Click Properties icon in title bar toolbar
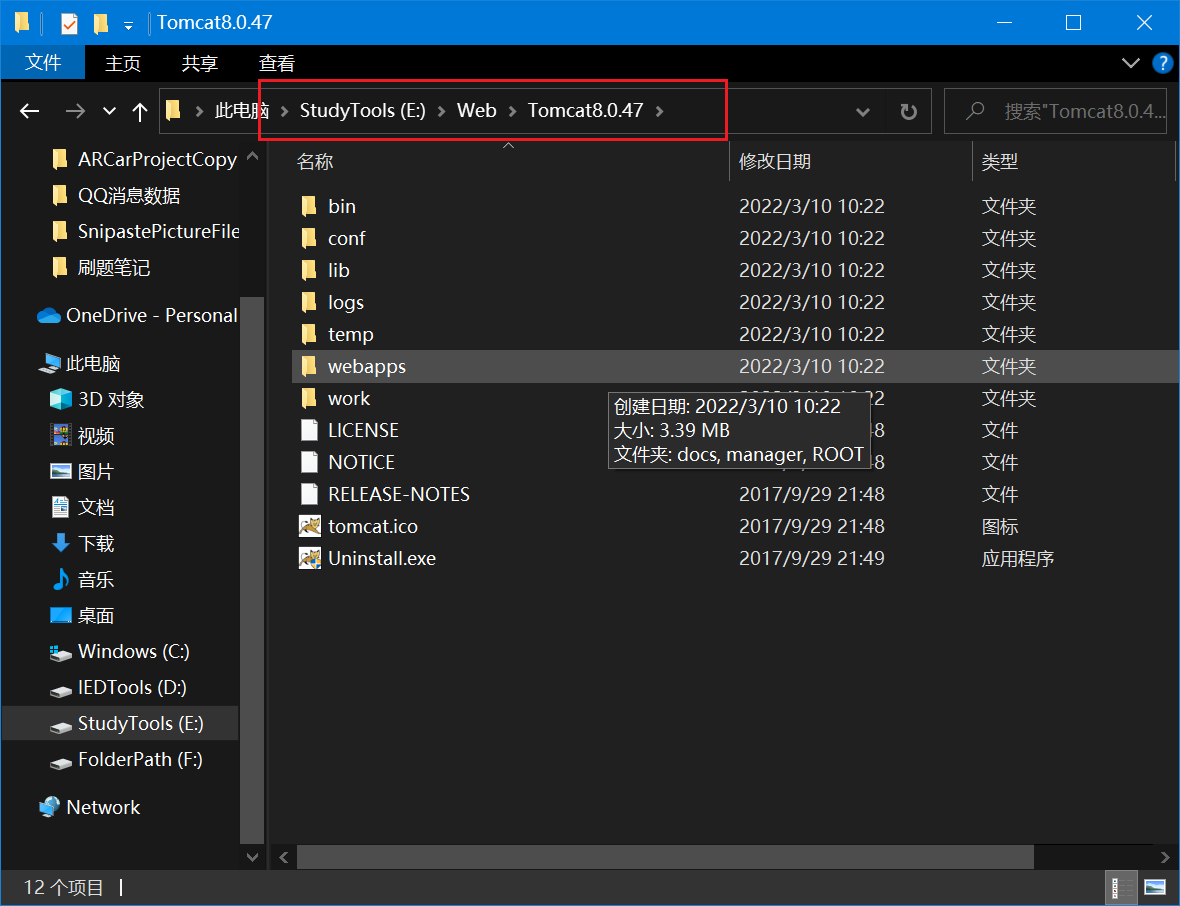The width and height of the screenshot is (1180, 906). click(x=68, y=24)
